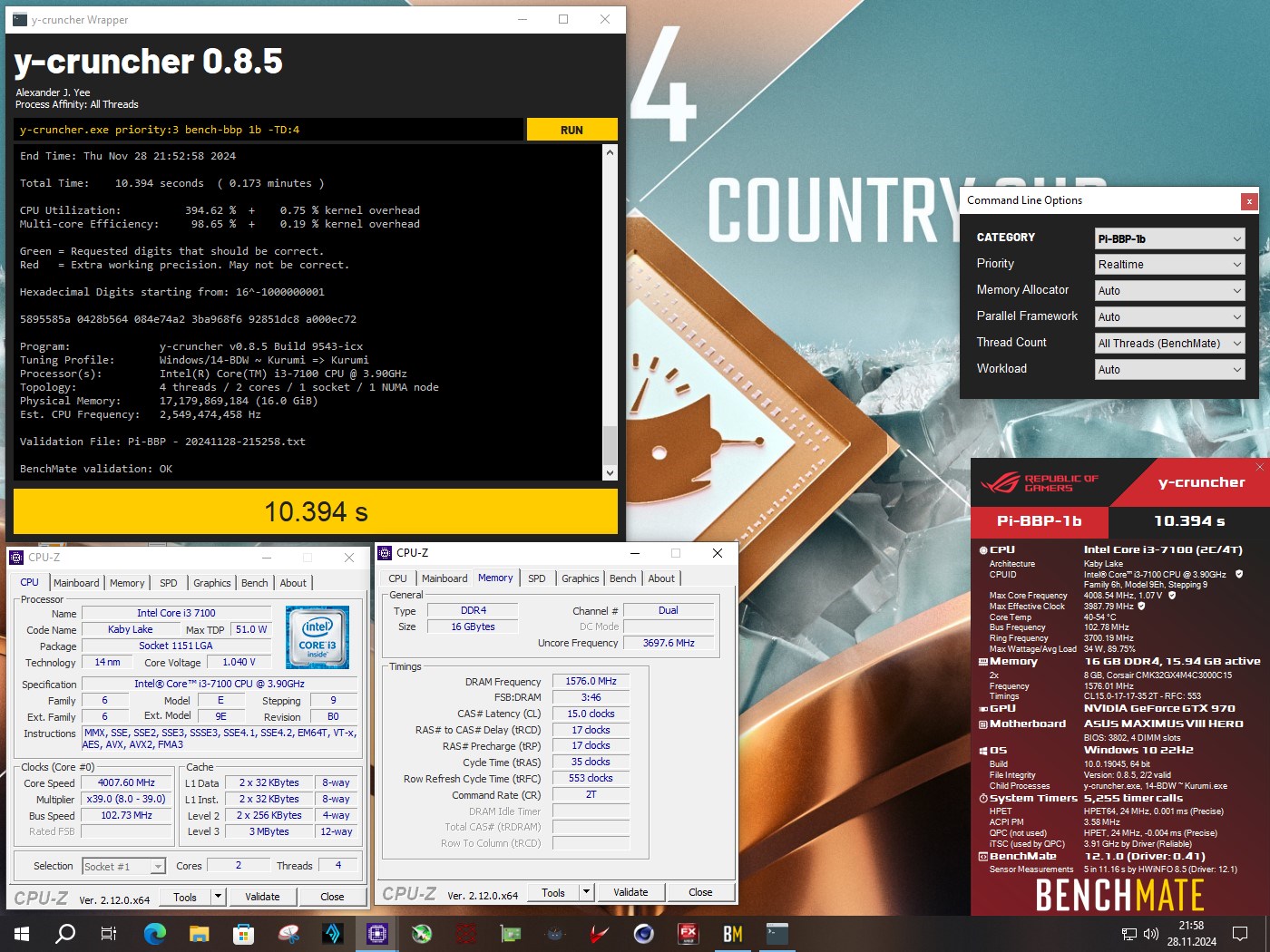The image size is (1270, 952).
Task: Open taskbar search magnifier
Action: pos(65,933)
